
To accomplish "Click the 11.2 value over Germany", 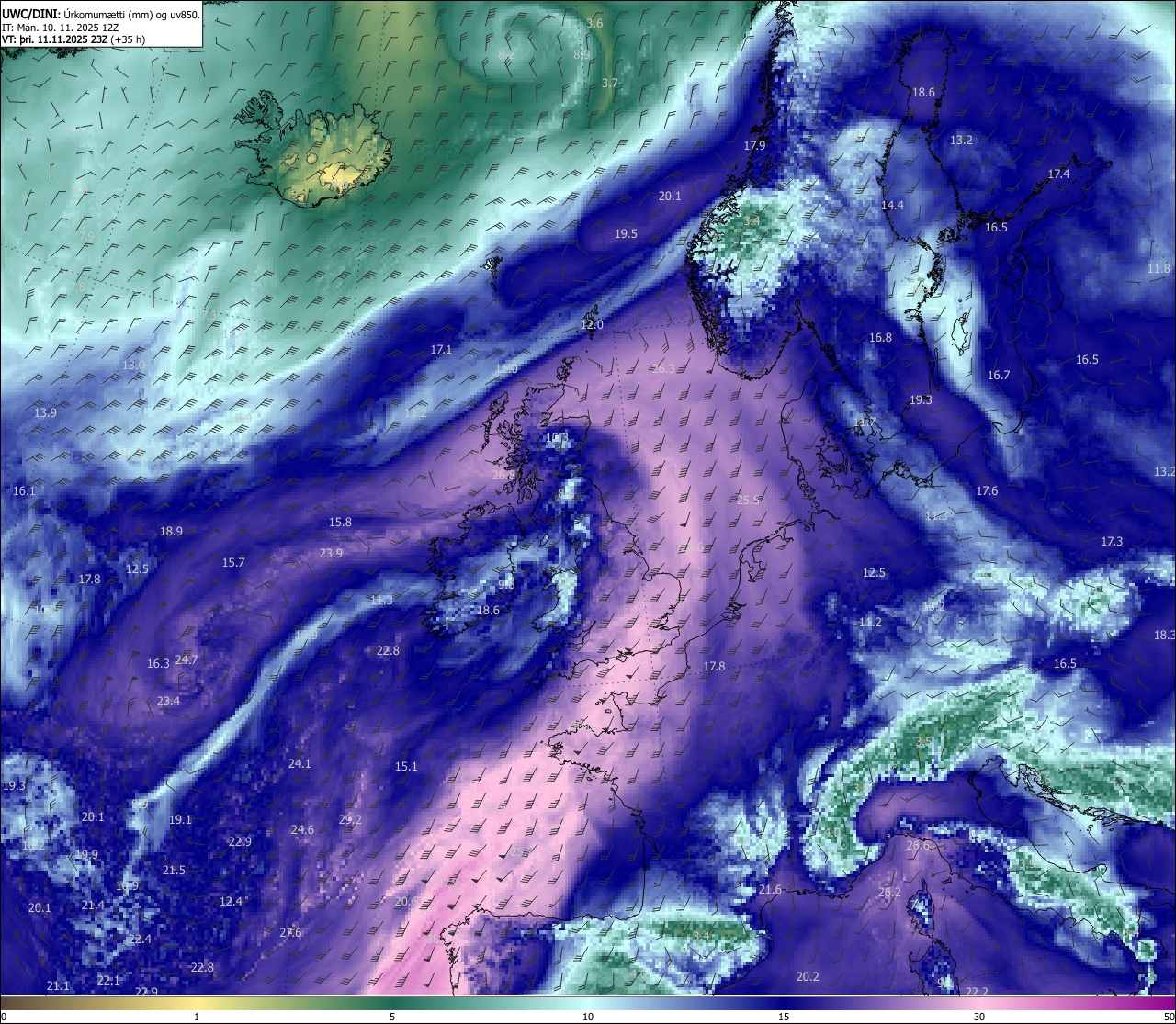I will pyautogui.click(x=870, y=622).
